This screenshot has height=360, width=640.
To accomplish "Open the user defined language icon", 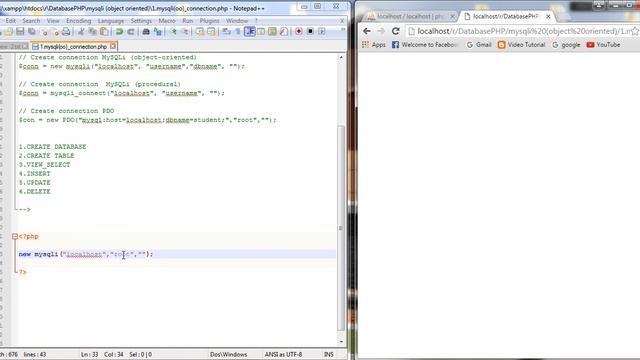I will [x=261, y=31].
